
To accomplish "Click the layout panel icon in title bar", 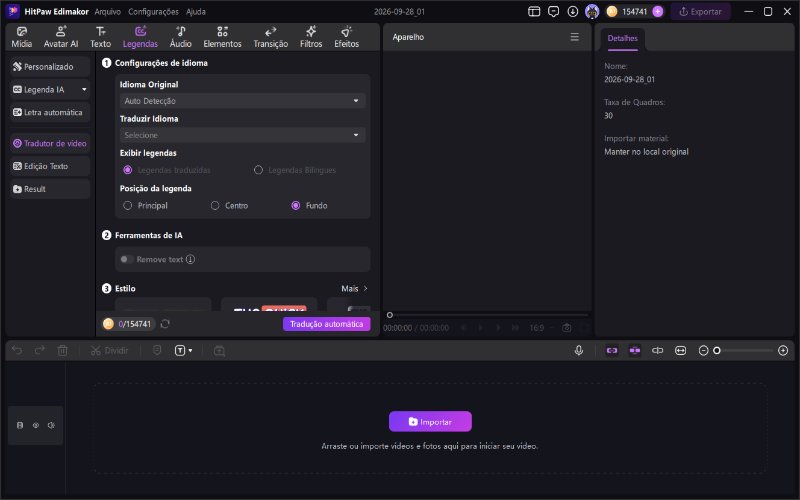I will [534, 11].
